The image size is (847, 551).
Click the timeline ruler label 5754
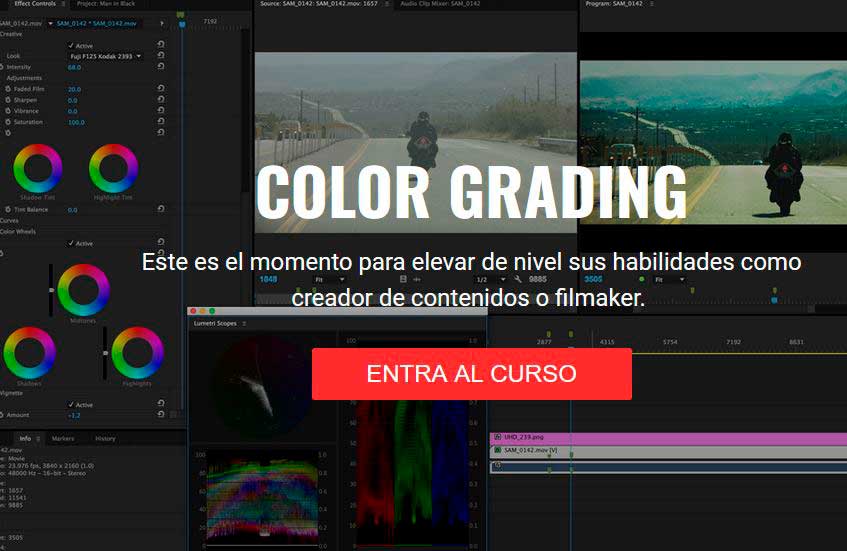tap(670, 342)
